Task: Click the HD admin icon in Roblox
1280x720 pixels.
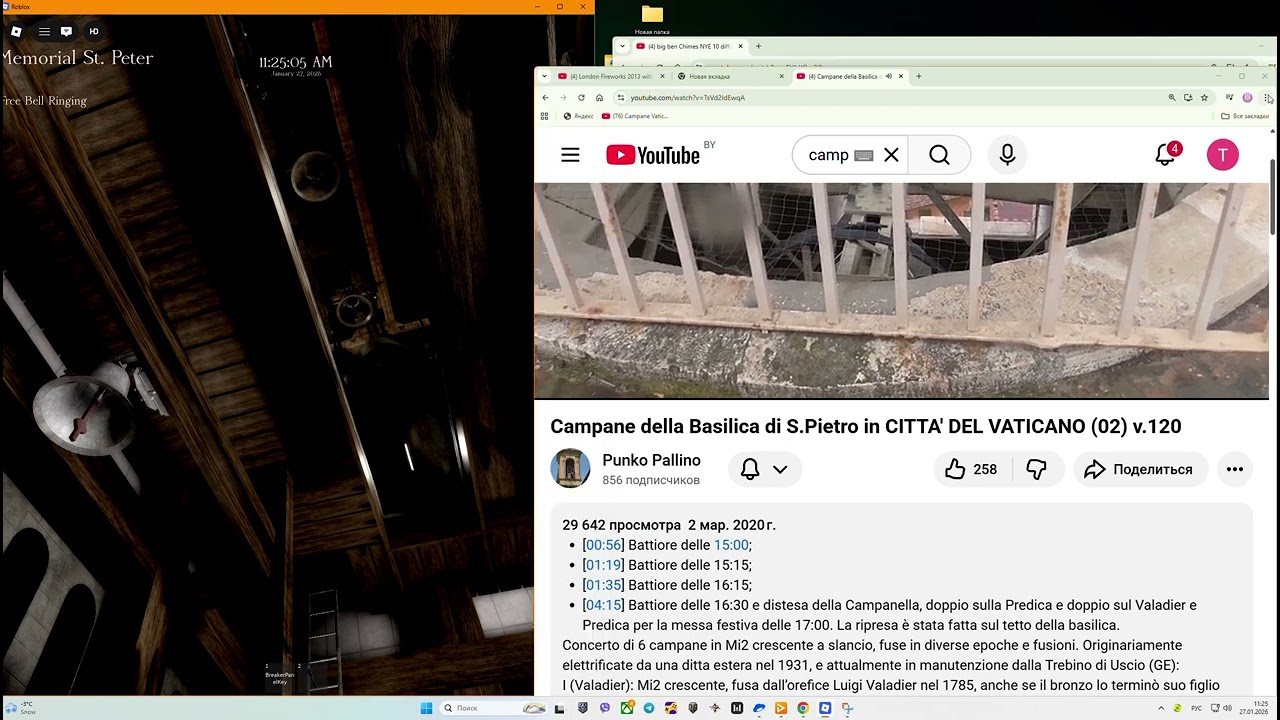Action: 94,32
